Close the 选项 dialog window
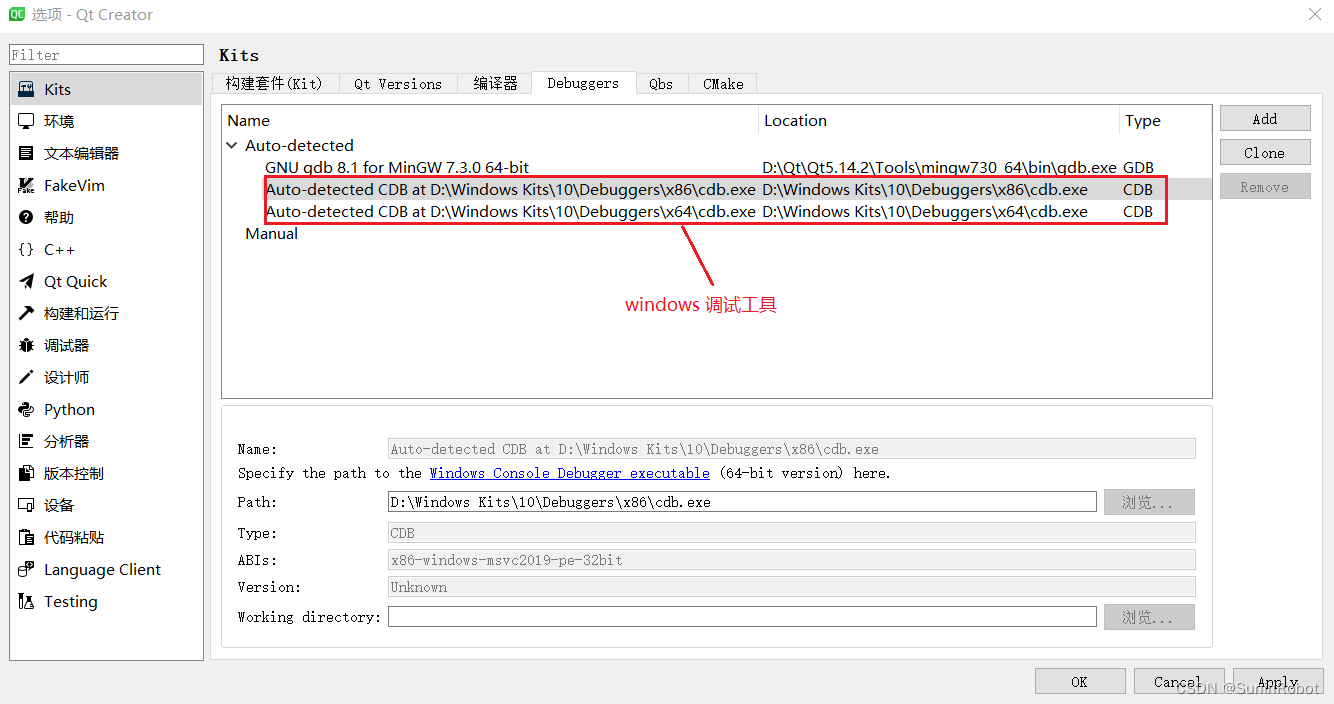 (1314, 14)
